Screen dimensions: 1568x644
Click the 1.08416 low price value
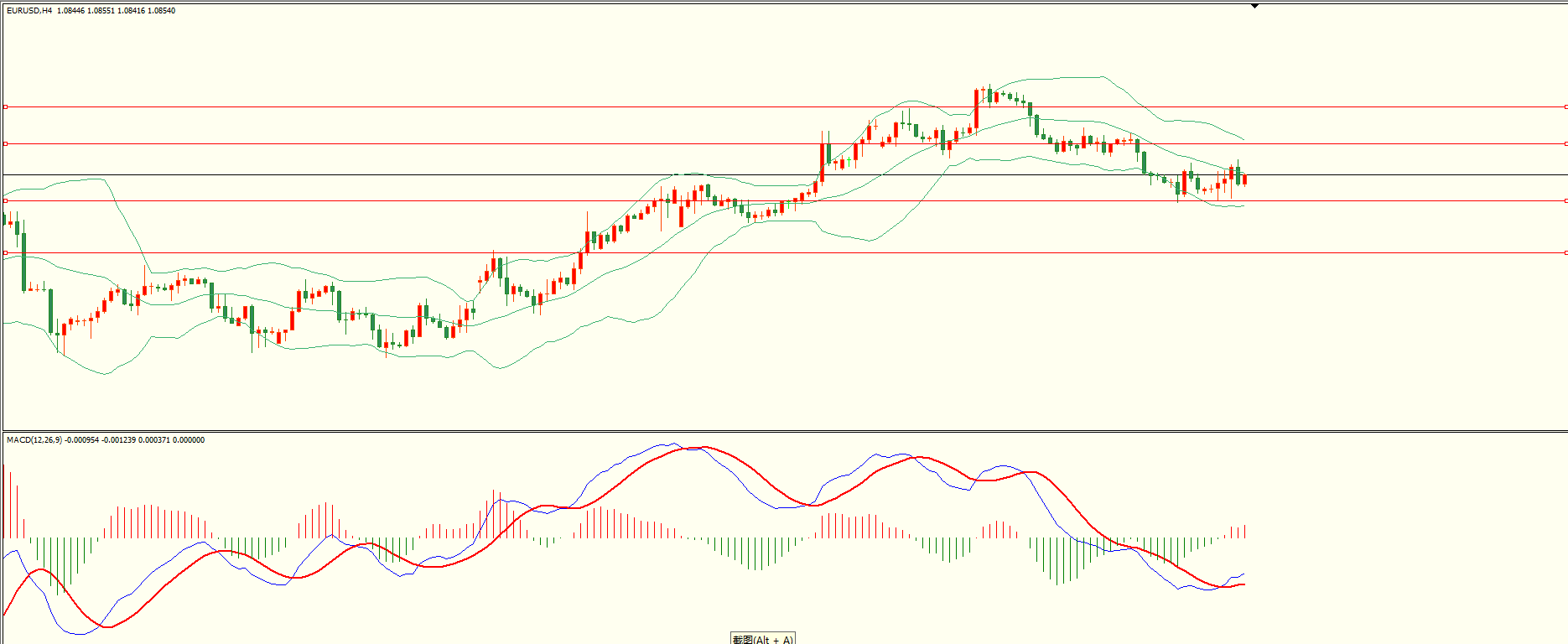131,11
